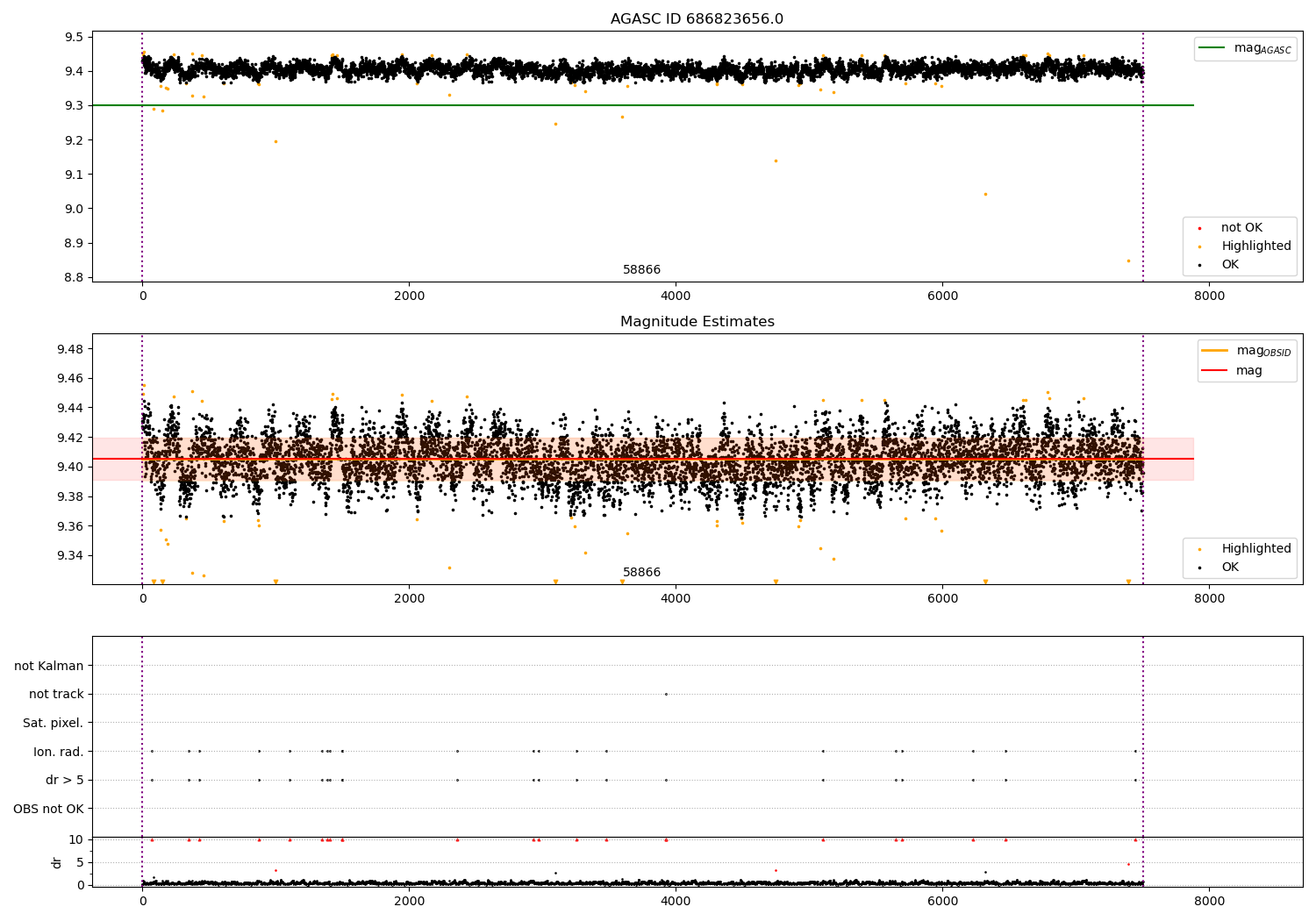1316x921 pixels.
Task: Select the lowest orange outlier in the top plot
Action: point(1128,261)
